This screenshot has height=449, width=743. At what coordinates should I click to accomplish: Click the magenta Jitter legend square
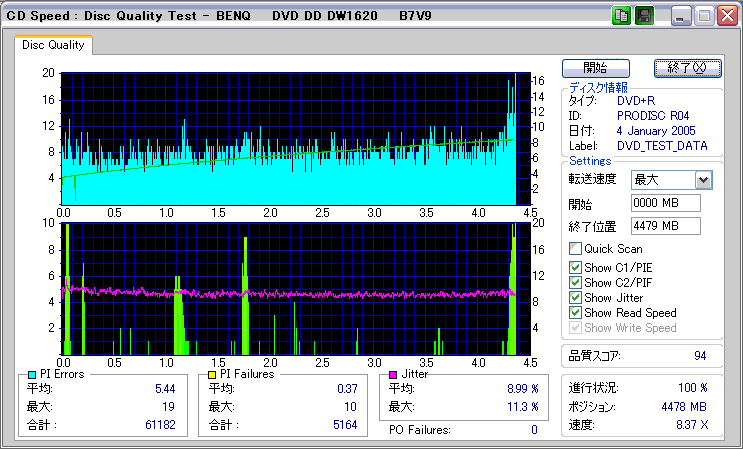tap(393, 374)
